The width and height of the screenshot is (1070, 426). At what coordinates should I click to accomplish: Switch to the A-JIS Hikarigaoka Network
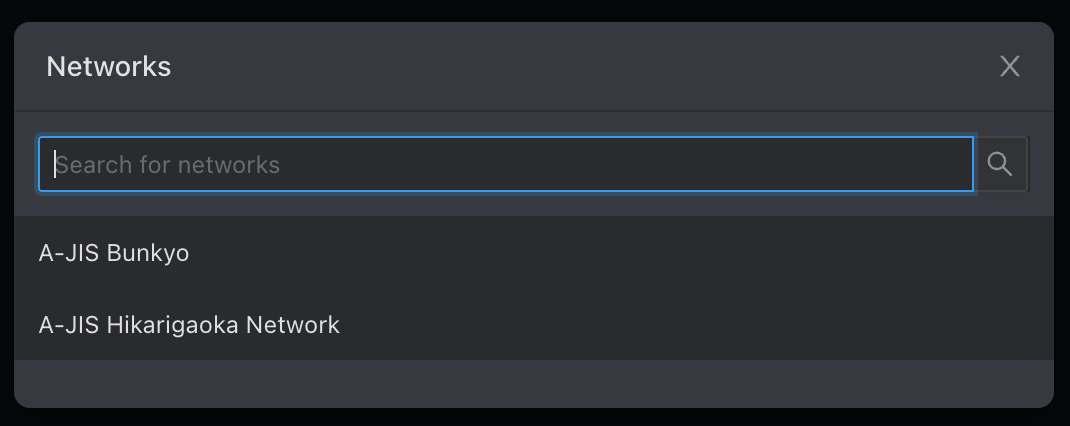click(189, 325)
